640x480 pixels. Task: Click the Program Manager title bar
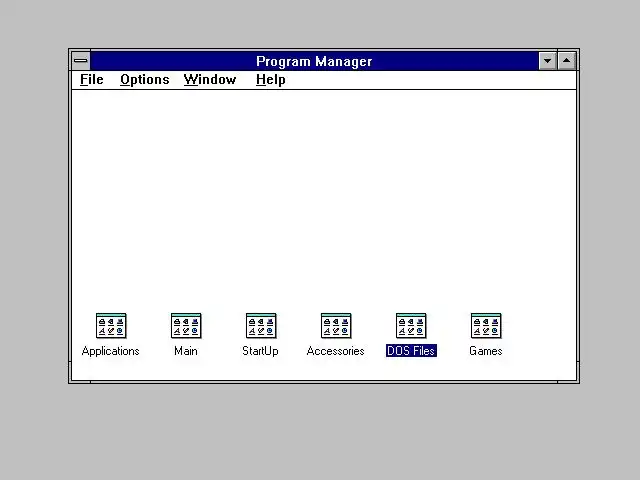[x=314, y=61]
